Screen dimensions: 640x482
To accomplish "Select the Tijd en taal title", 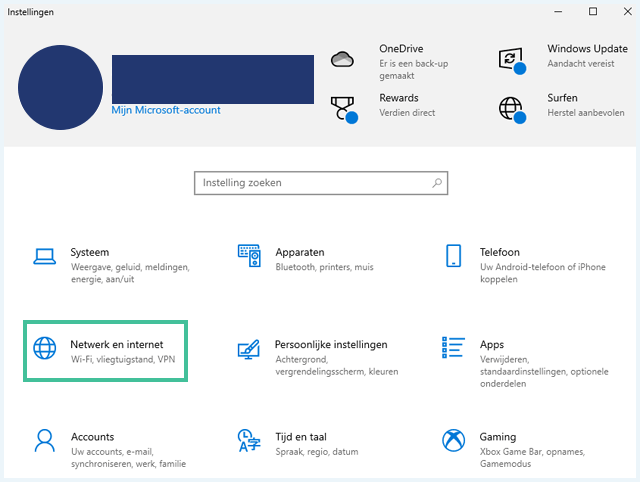I will click(x=301, y=437).
